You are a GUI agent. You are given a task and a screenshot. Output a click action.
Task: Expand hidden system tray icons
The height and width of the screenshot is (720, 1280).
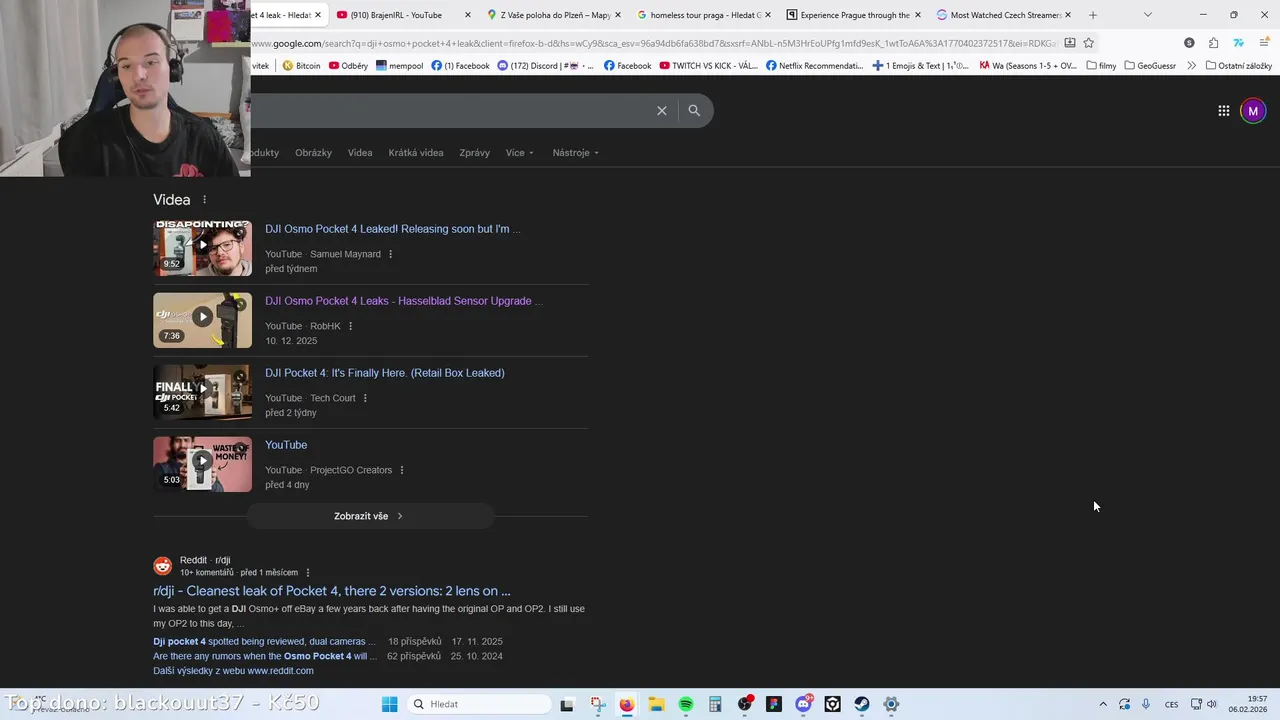coord(1103,704)
